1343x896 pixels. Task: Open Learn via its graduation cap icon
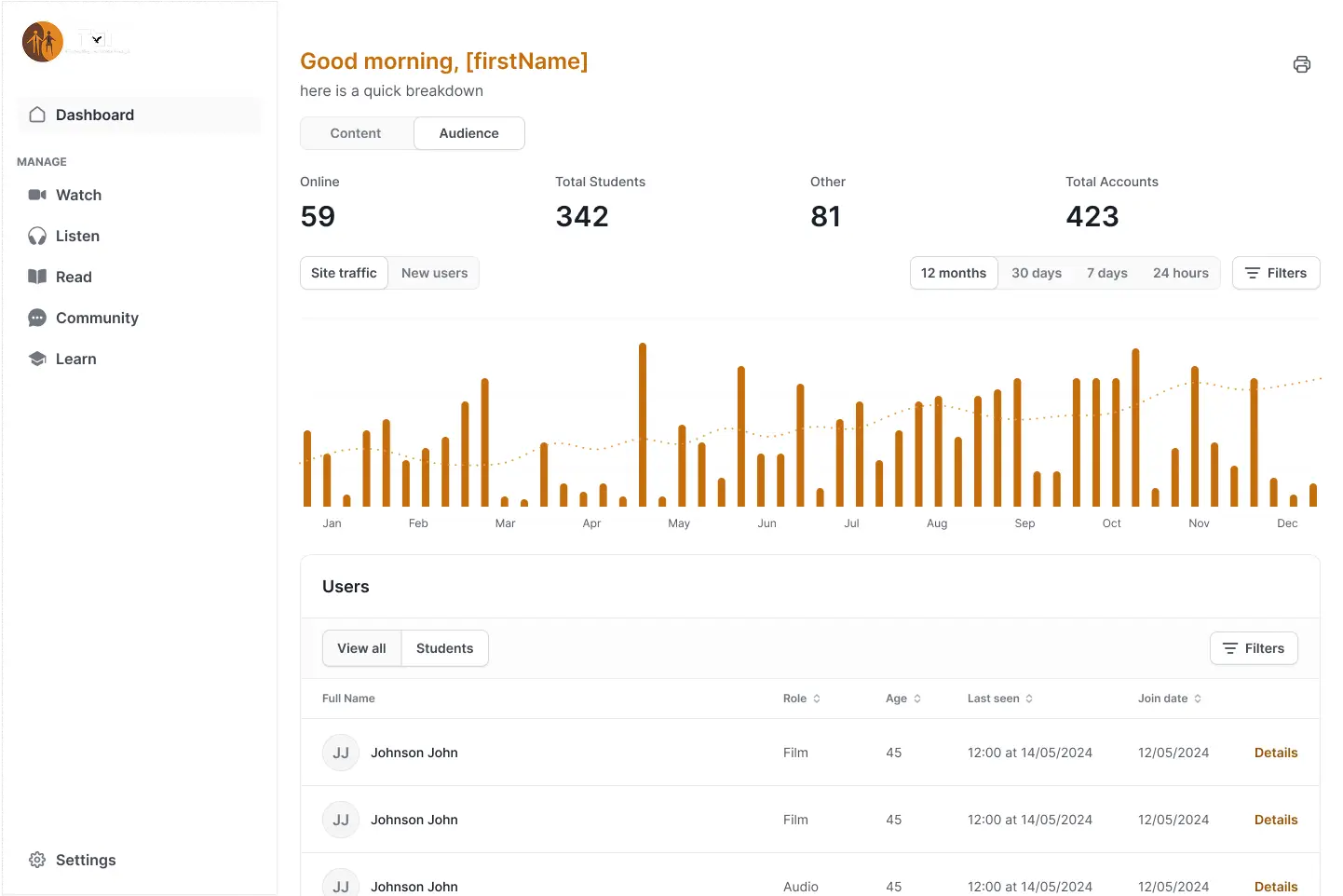click(37, 359)
